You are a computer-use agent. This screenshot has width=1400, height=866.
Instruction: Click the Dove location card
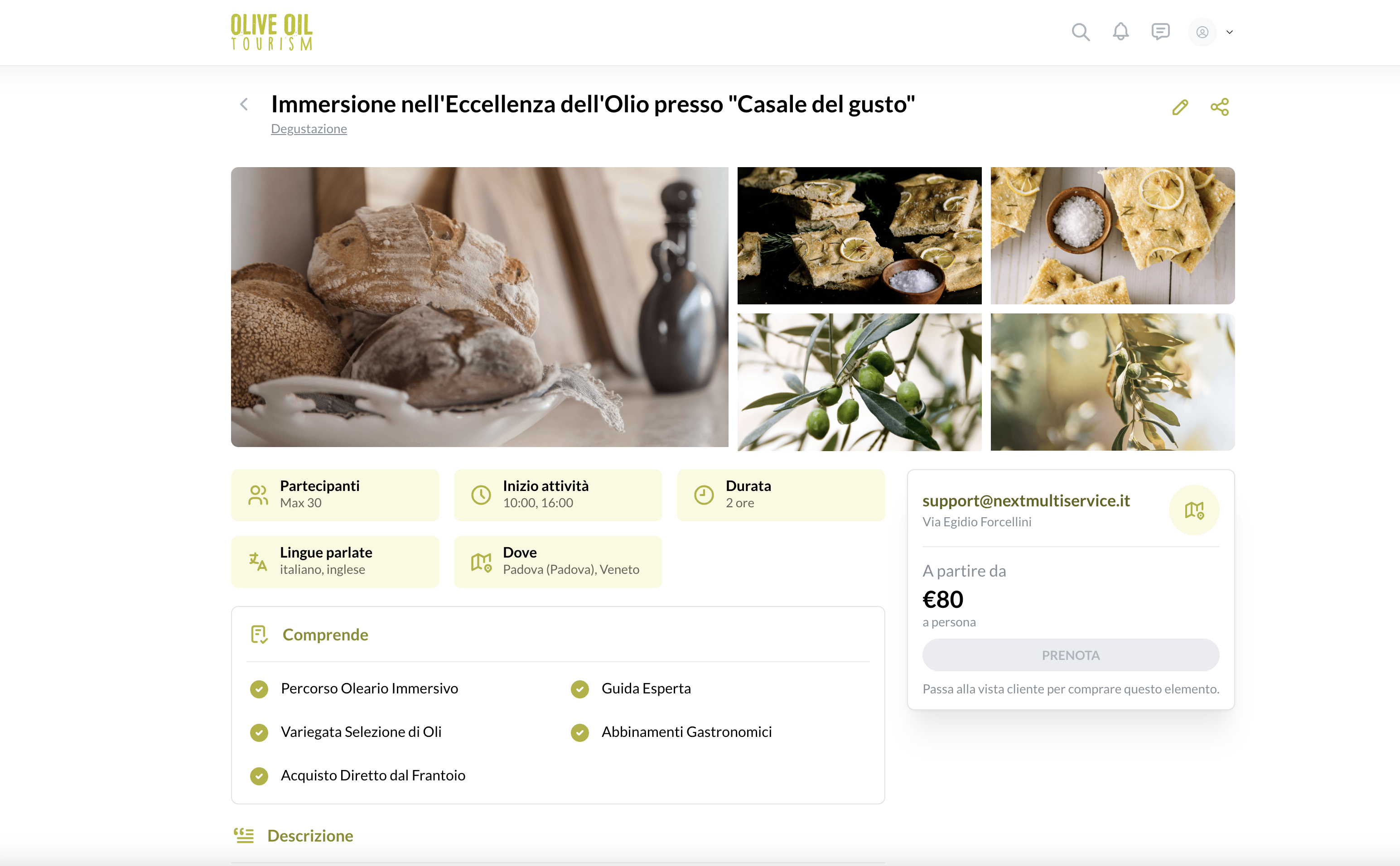[x=558, y=561]
